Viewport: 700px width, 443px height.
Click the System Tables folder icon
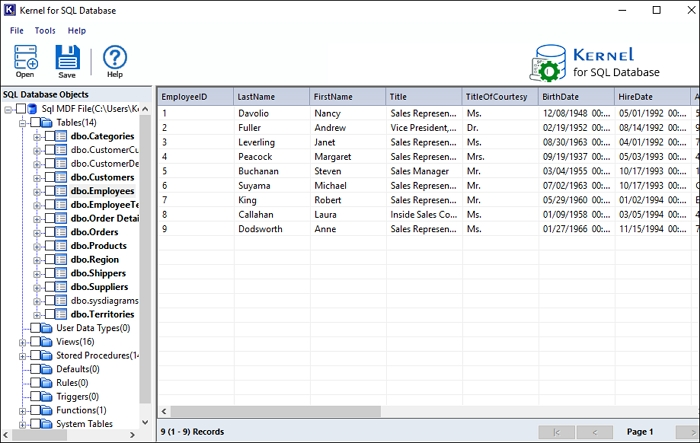coord(46,424)
